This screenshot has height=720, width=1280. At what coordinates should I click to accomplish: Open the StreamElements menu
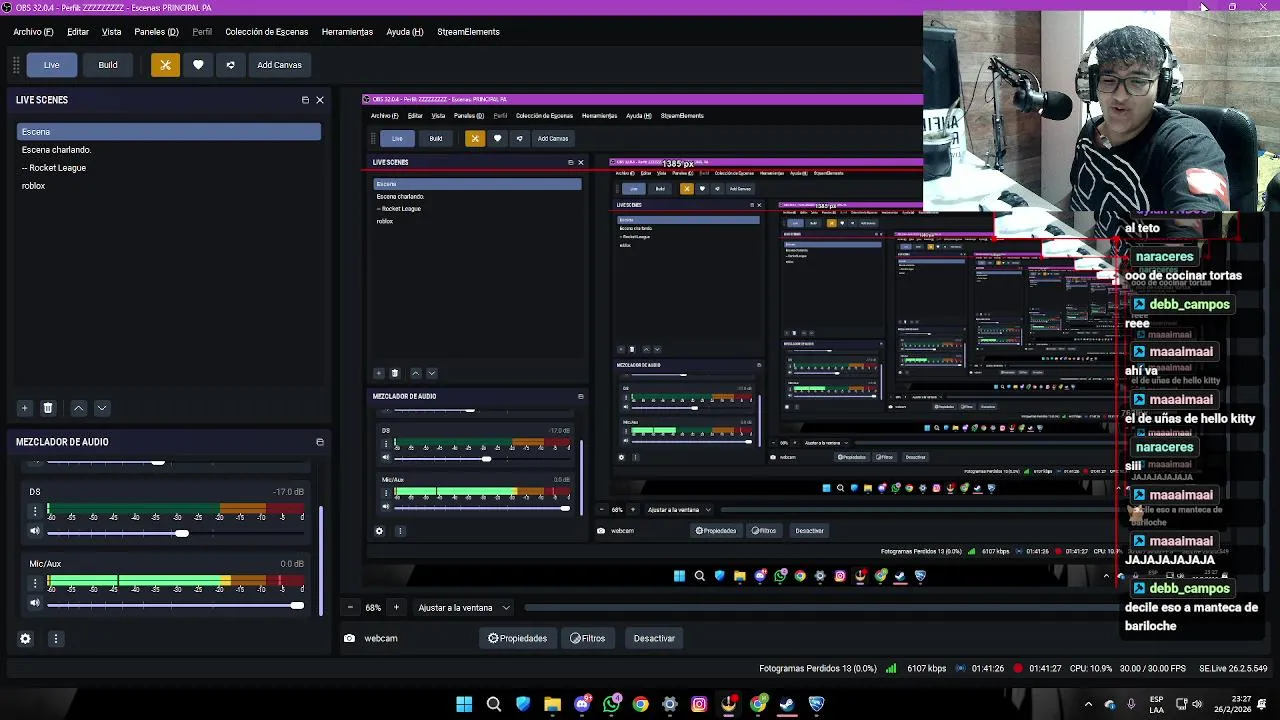[468, 32]
